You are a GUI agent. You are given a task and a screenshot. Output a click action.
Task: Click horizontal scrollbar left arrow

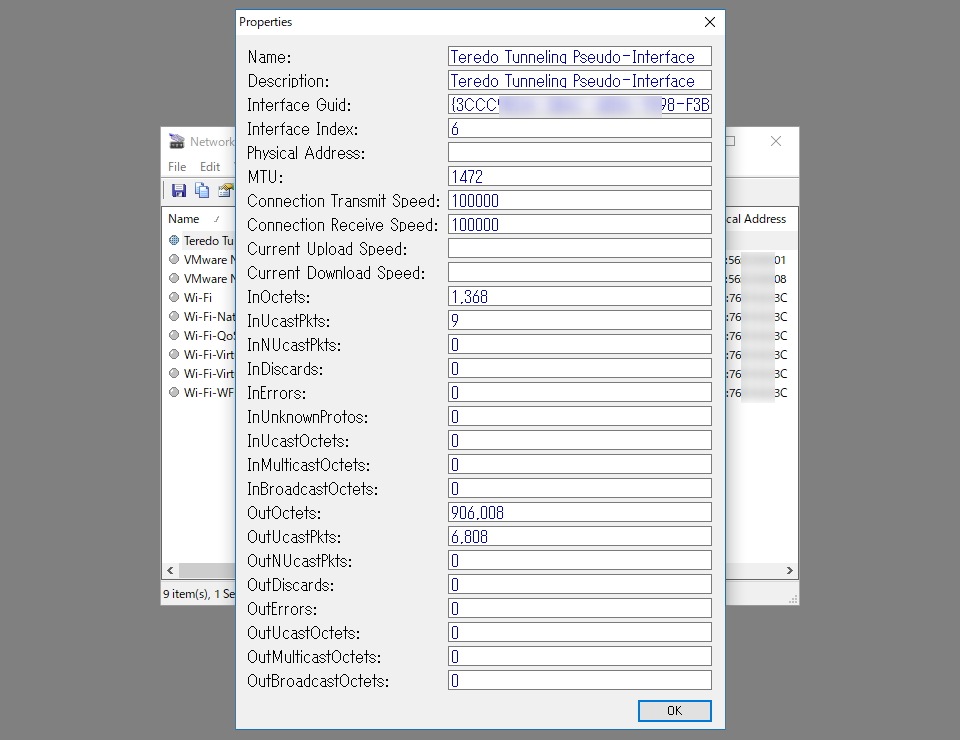pyautogui.click(x=170, y=570)
